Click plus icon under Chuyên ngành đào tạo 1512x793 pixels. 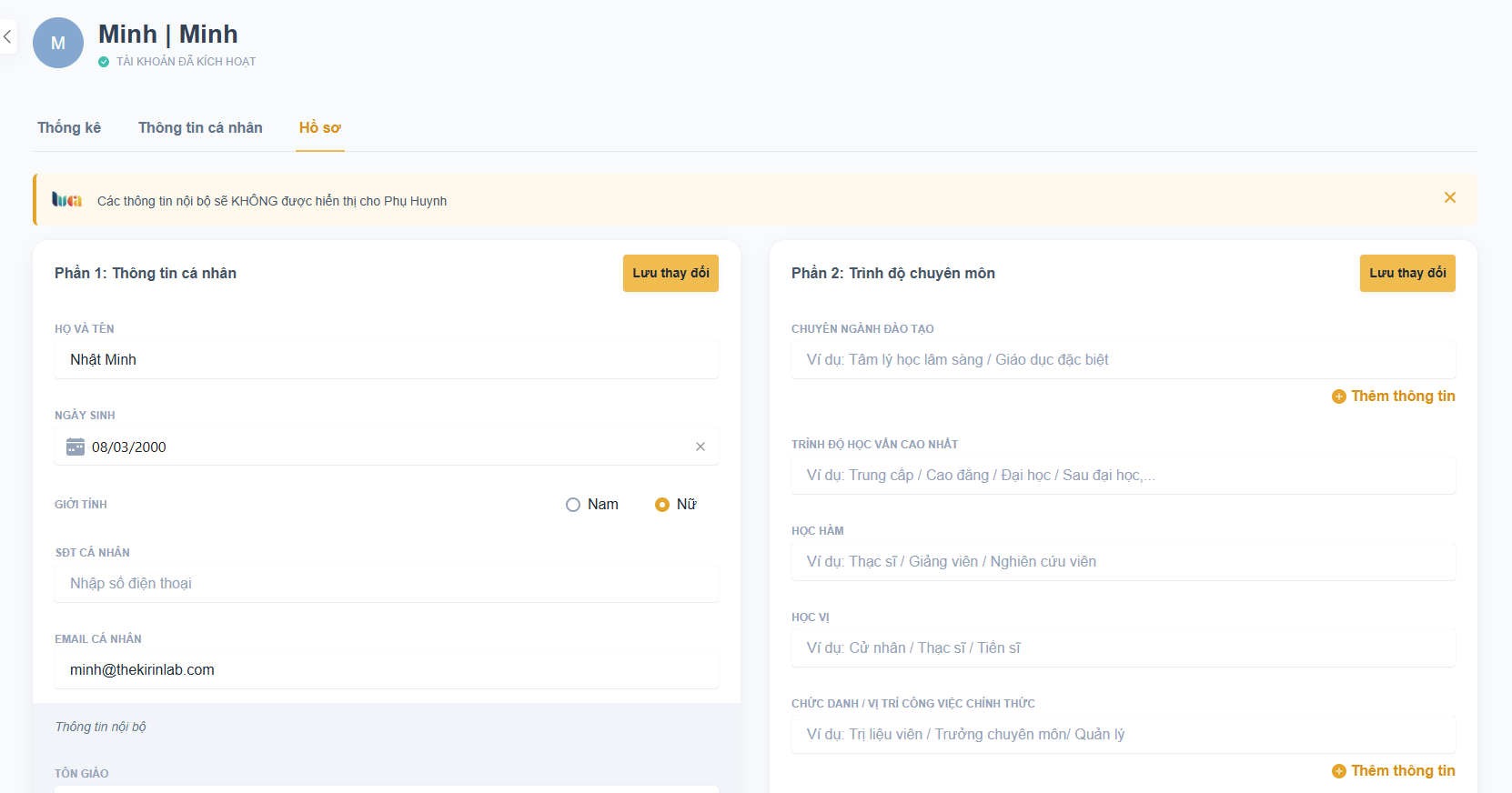[x=1338, y=396]
